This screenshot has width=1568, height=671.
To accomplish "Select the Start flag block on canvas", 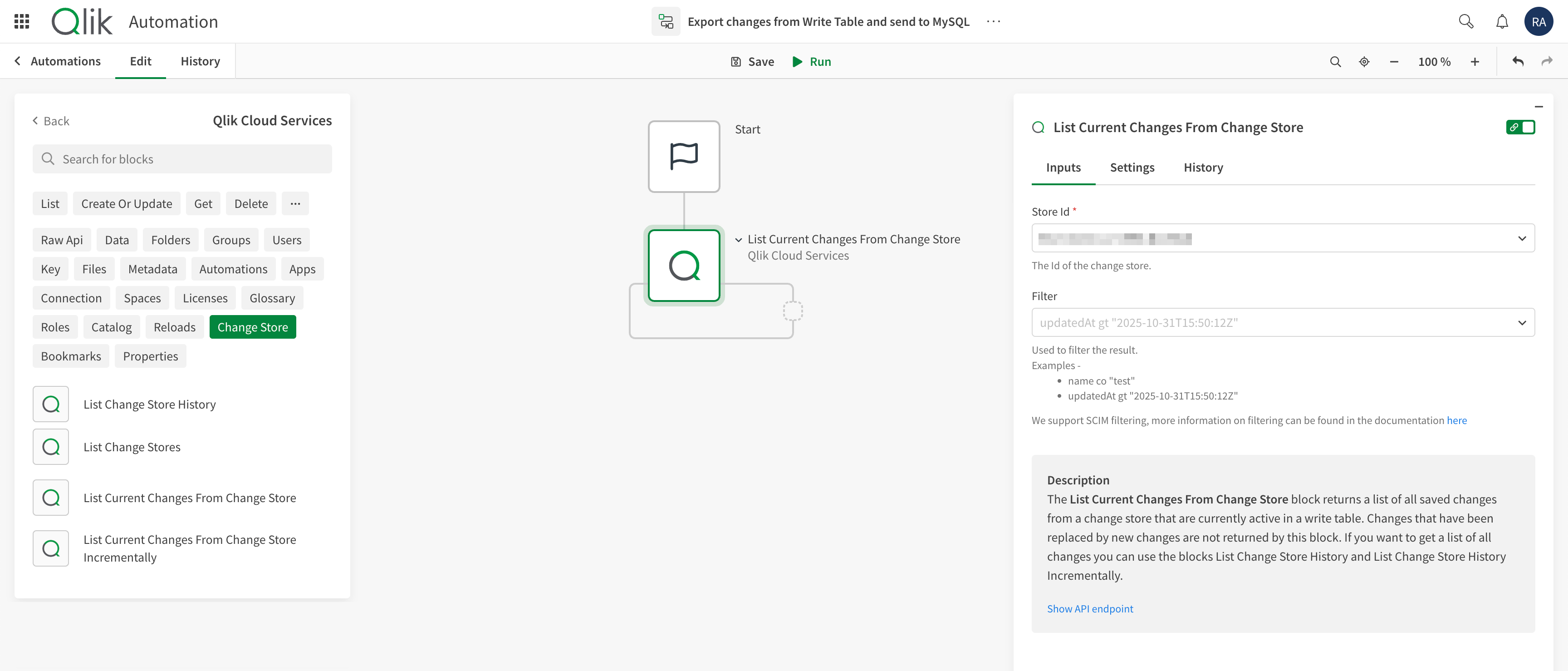I will [684, 156].
